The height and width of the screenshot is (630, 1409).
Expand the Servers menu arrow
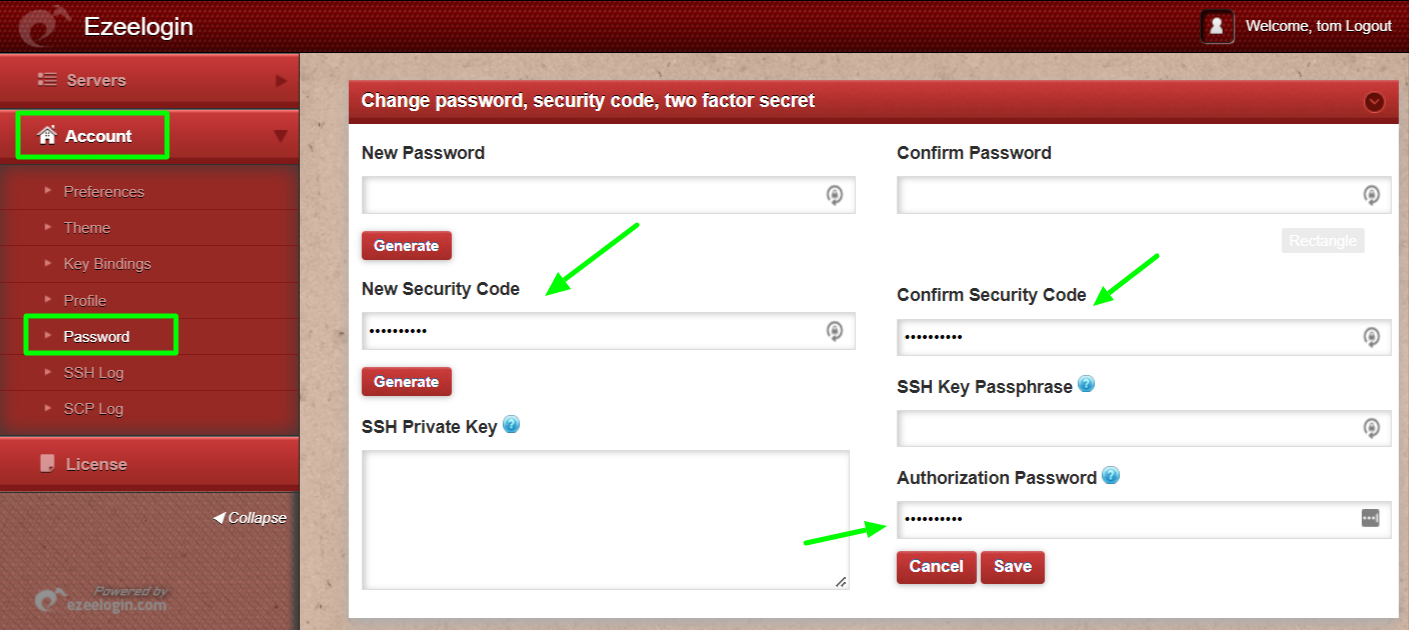[281, 80]
